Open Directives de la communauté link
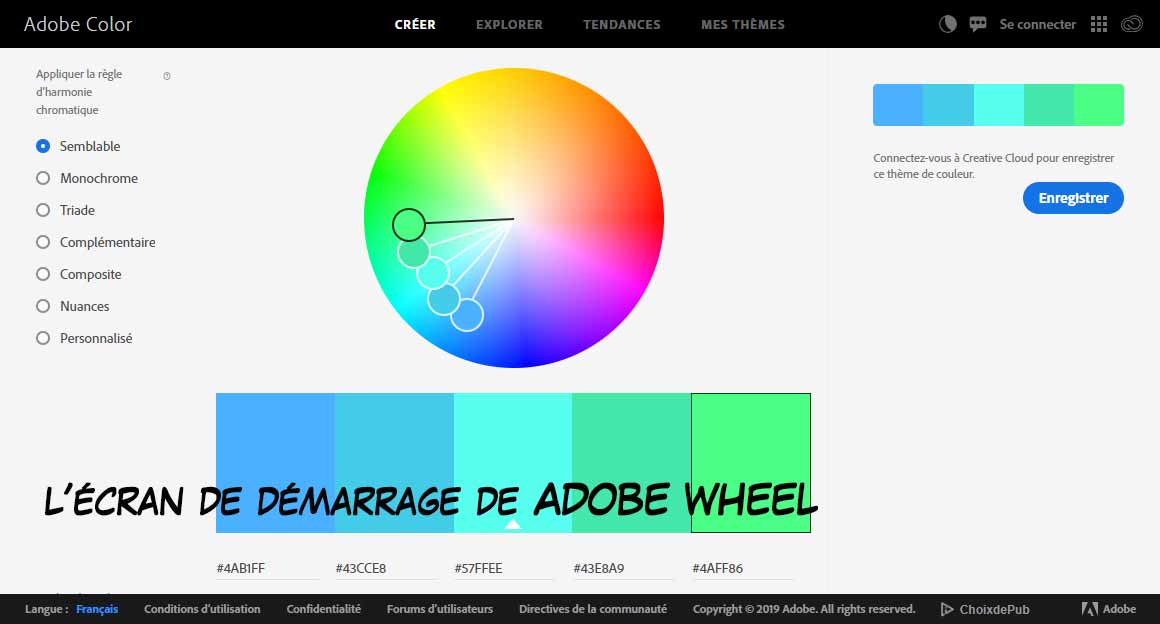 [593, 608]
